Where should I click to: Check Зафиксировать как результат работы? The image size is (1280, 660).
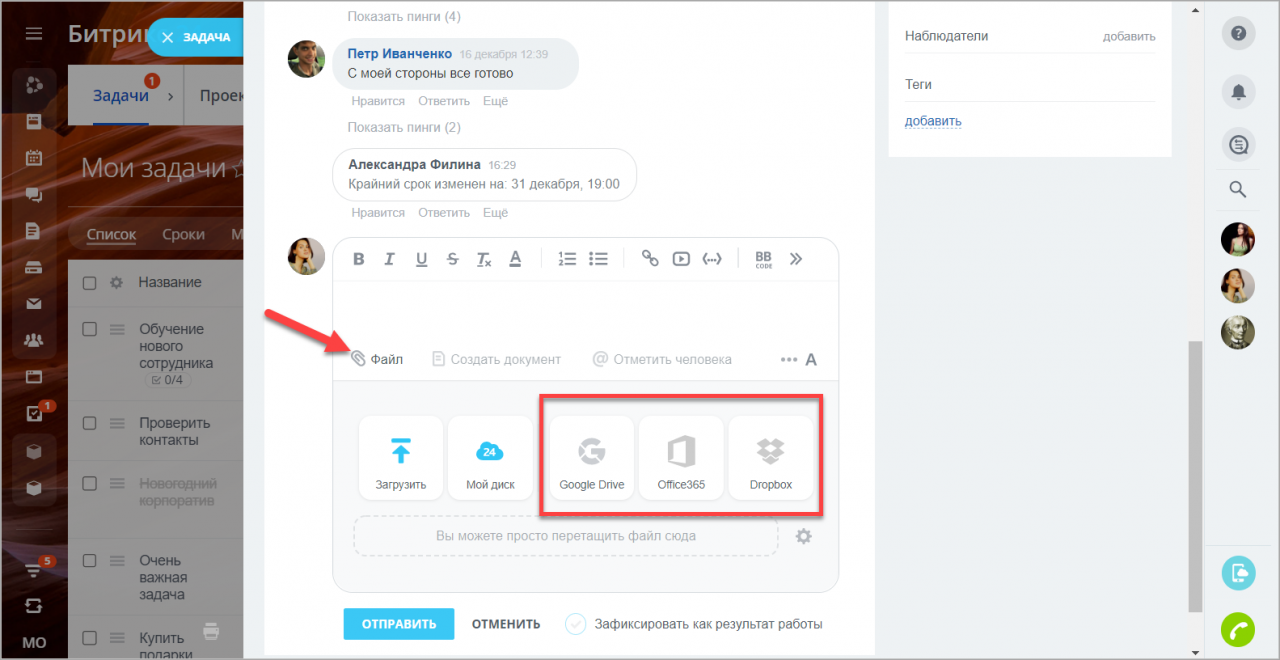click(576, 624)
